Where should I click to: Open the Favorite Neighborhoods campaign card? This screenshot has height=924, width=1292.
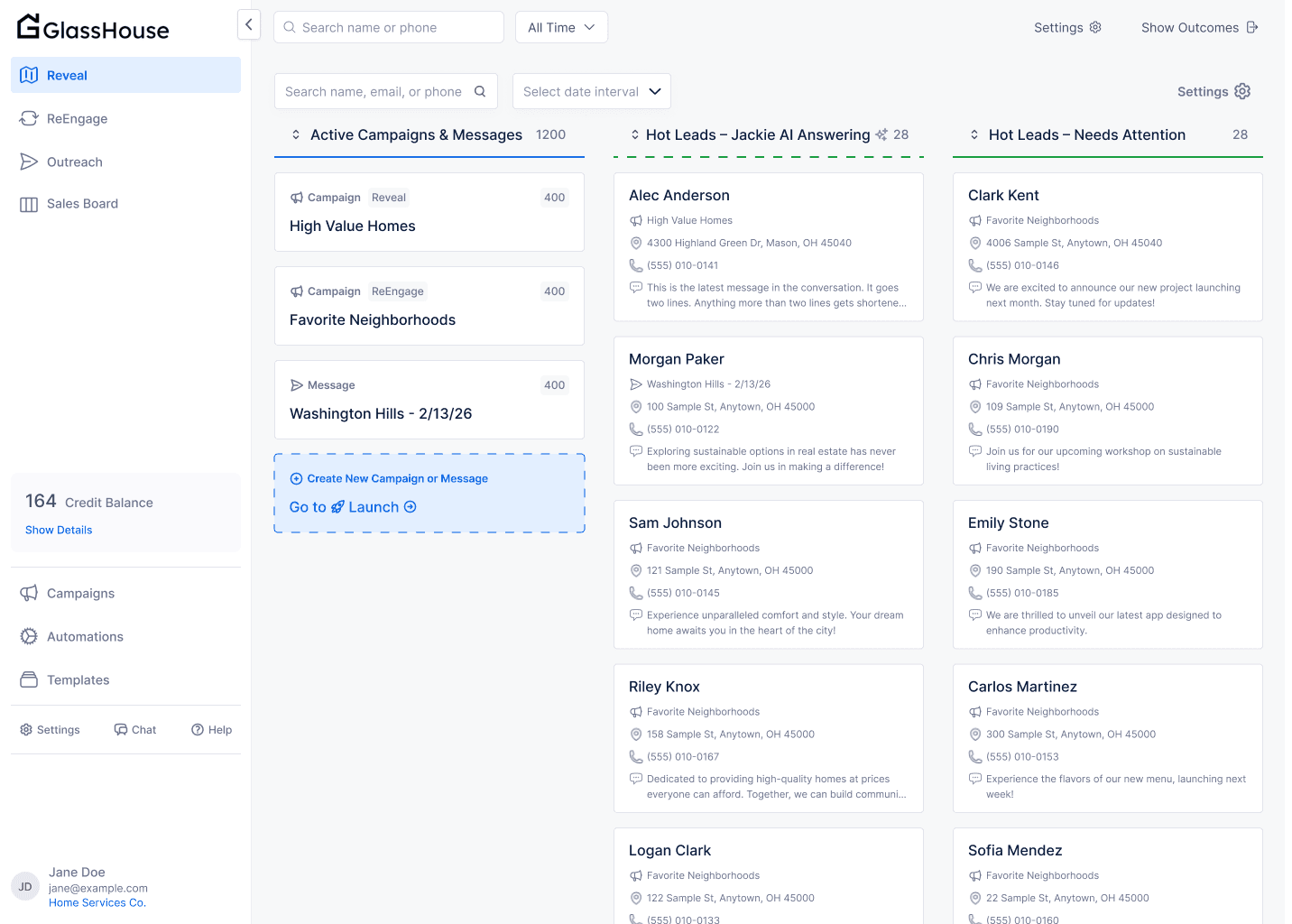click(429, 306)
